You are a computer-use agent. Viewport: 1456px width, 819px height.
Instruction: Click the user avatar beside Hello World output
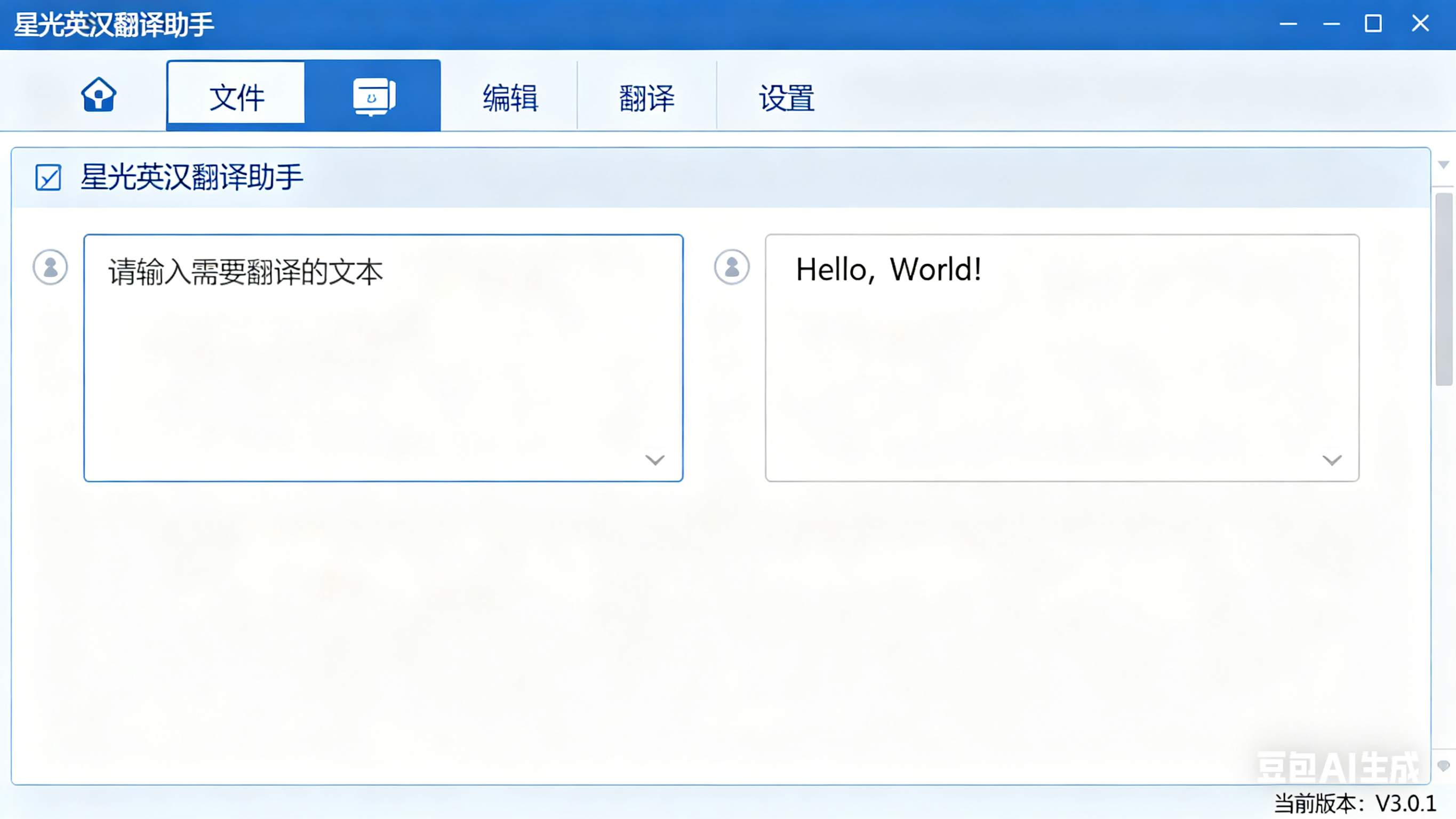pyautogui.click(x=731, y=267)
